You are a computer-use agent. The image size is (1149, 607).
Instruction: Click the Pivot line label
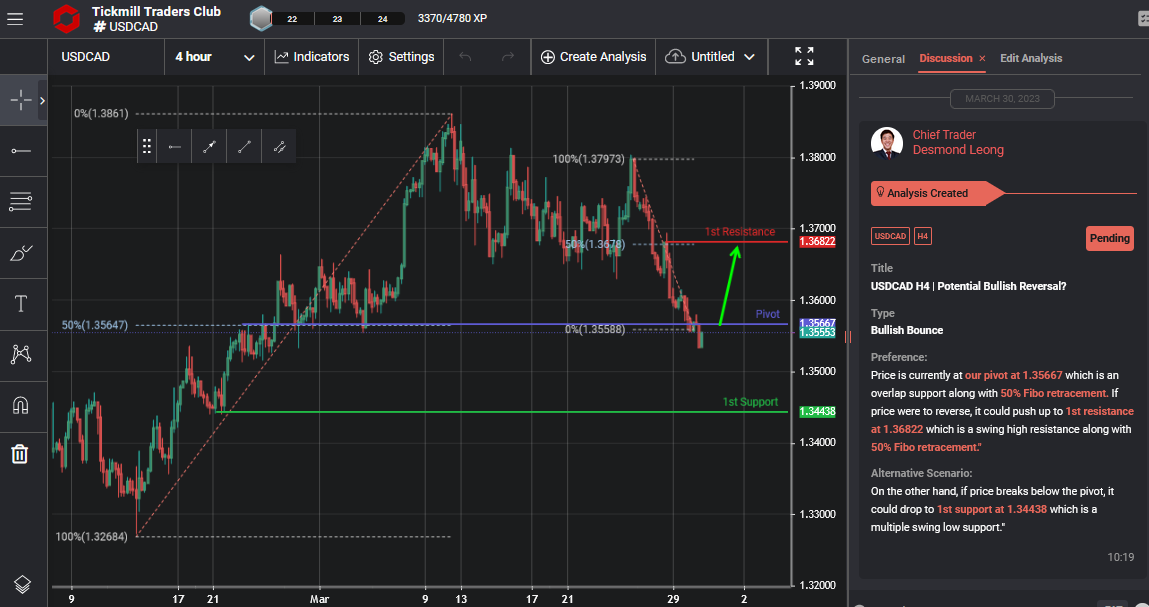pos(767,314)
